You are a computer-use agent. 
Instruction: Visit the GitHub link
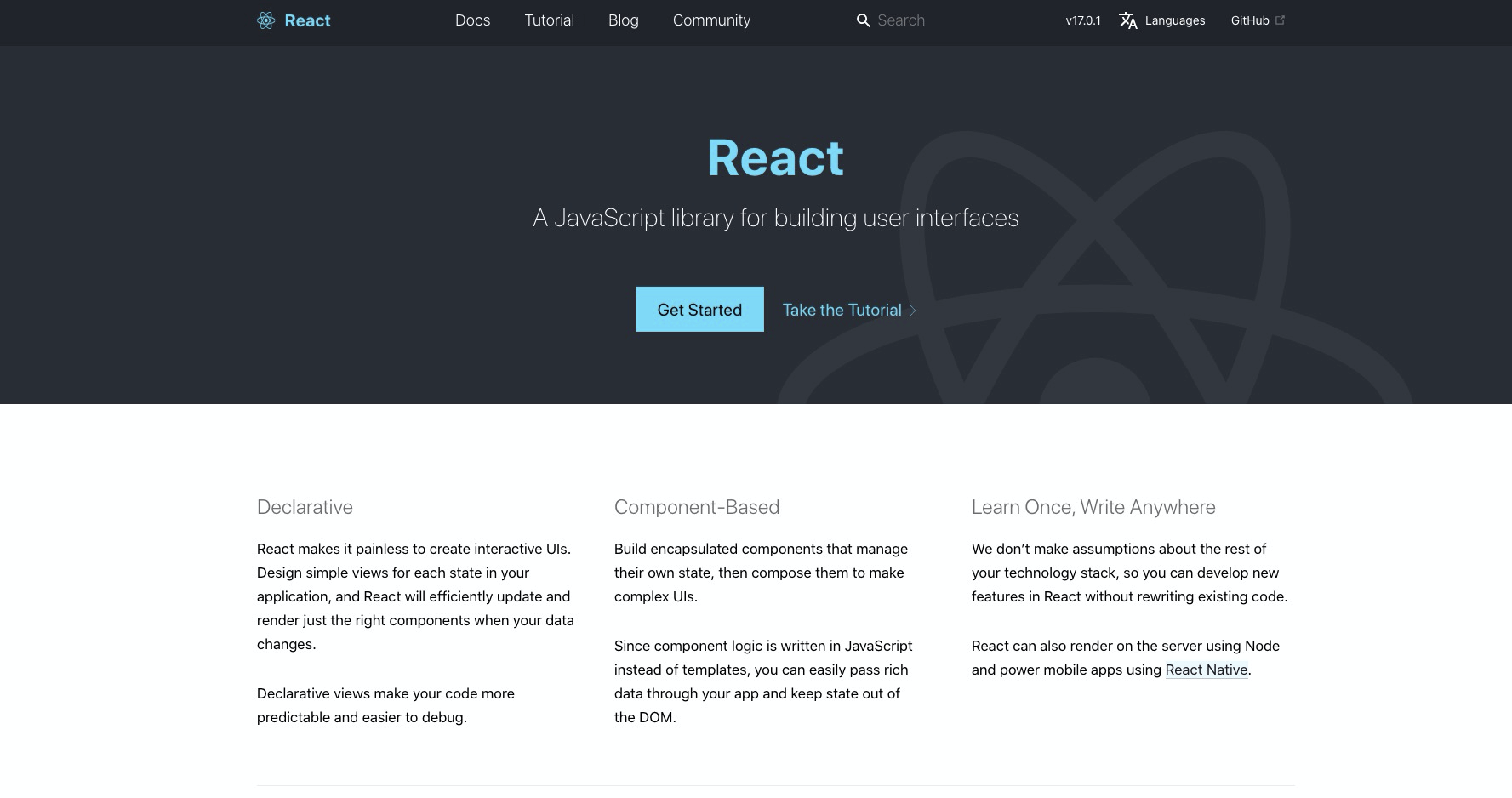[x=1250, y=20]
